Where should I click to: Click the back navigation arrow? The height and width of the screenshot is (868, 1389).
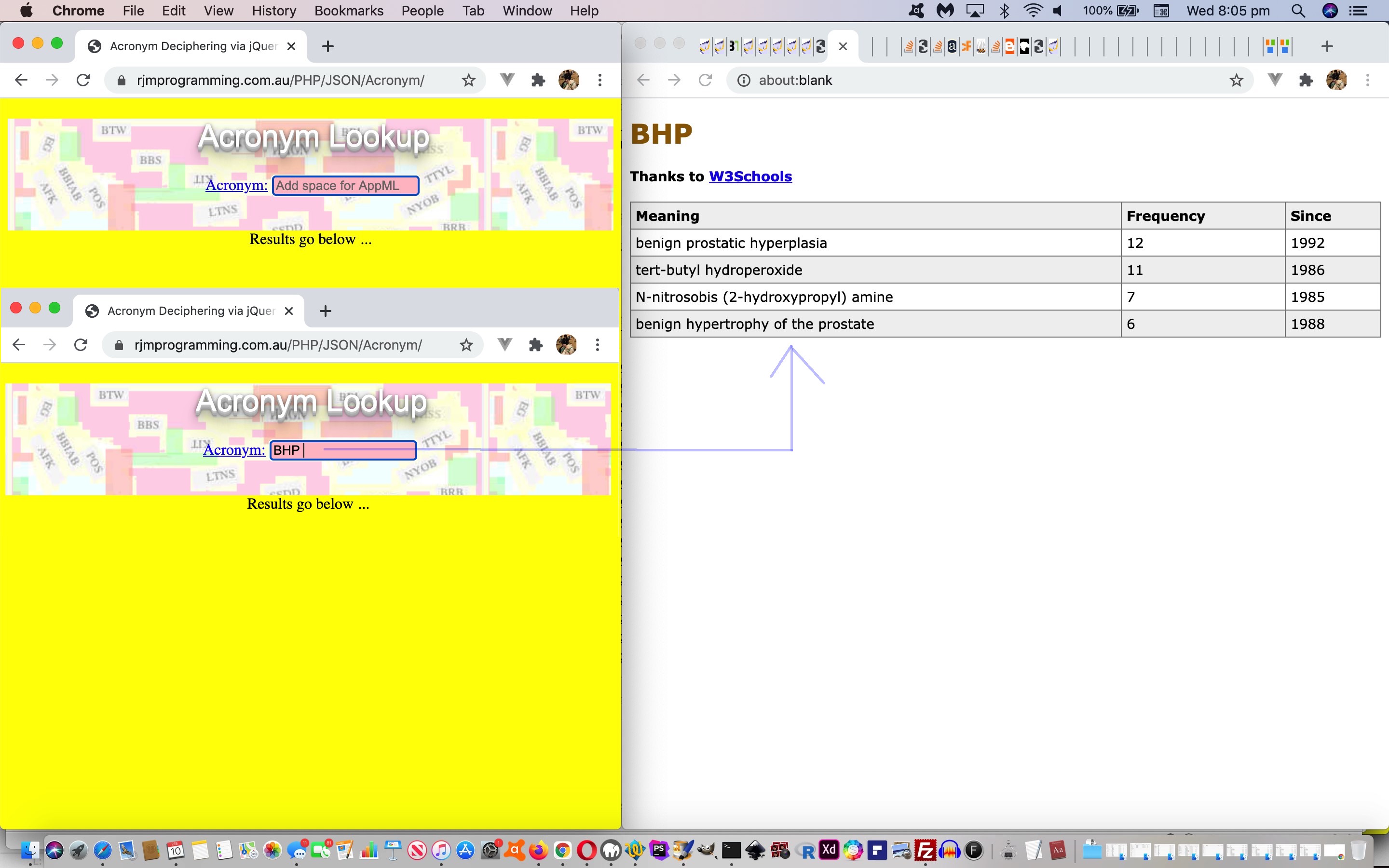pyautogui.click(x=19, y=80)
